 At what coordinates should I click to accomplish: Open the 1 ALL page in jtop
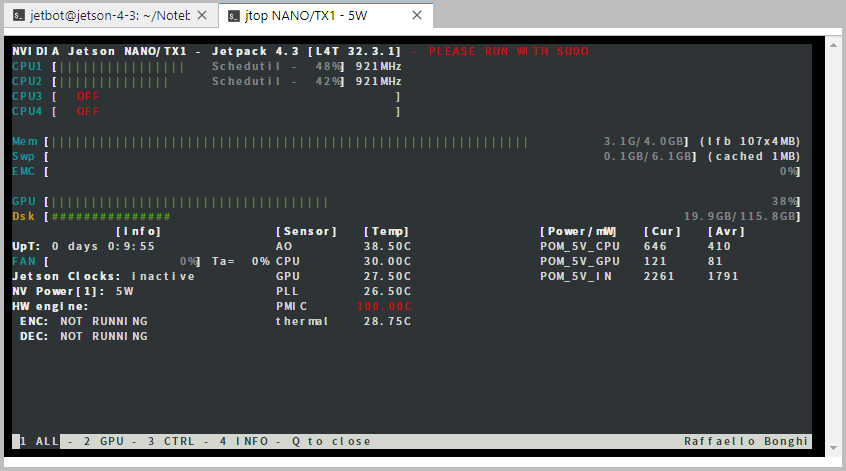tap(39, 441)
